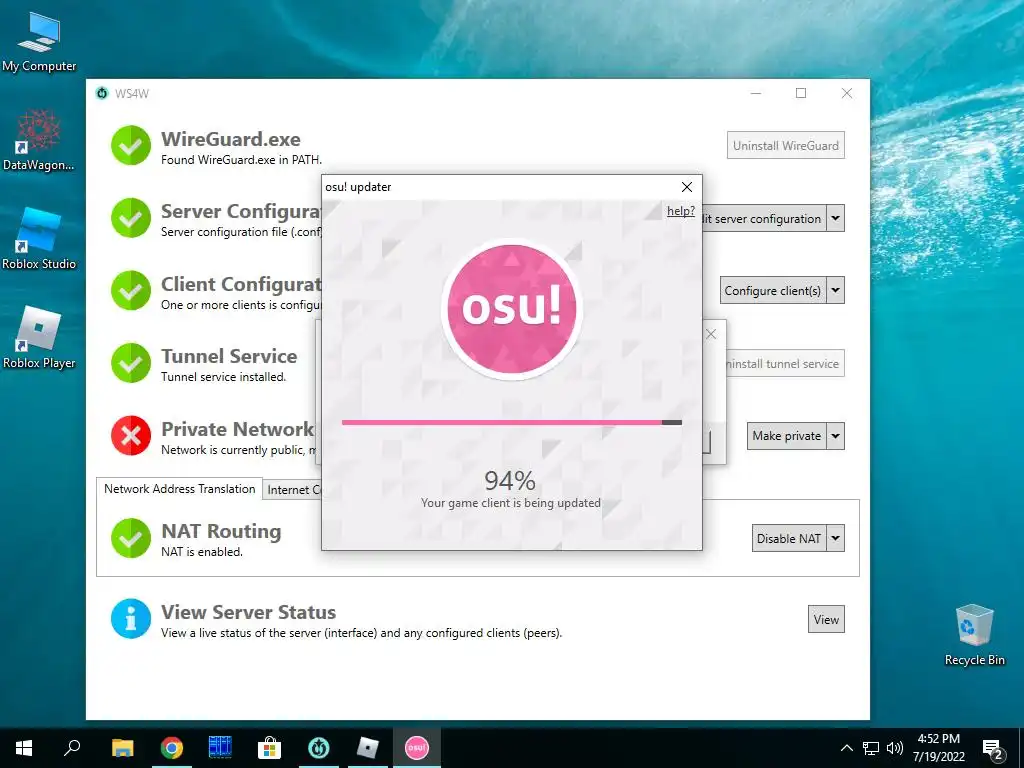Click the View server status button
The image size is (1024, 768).
coord(826,619)
